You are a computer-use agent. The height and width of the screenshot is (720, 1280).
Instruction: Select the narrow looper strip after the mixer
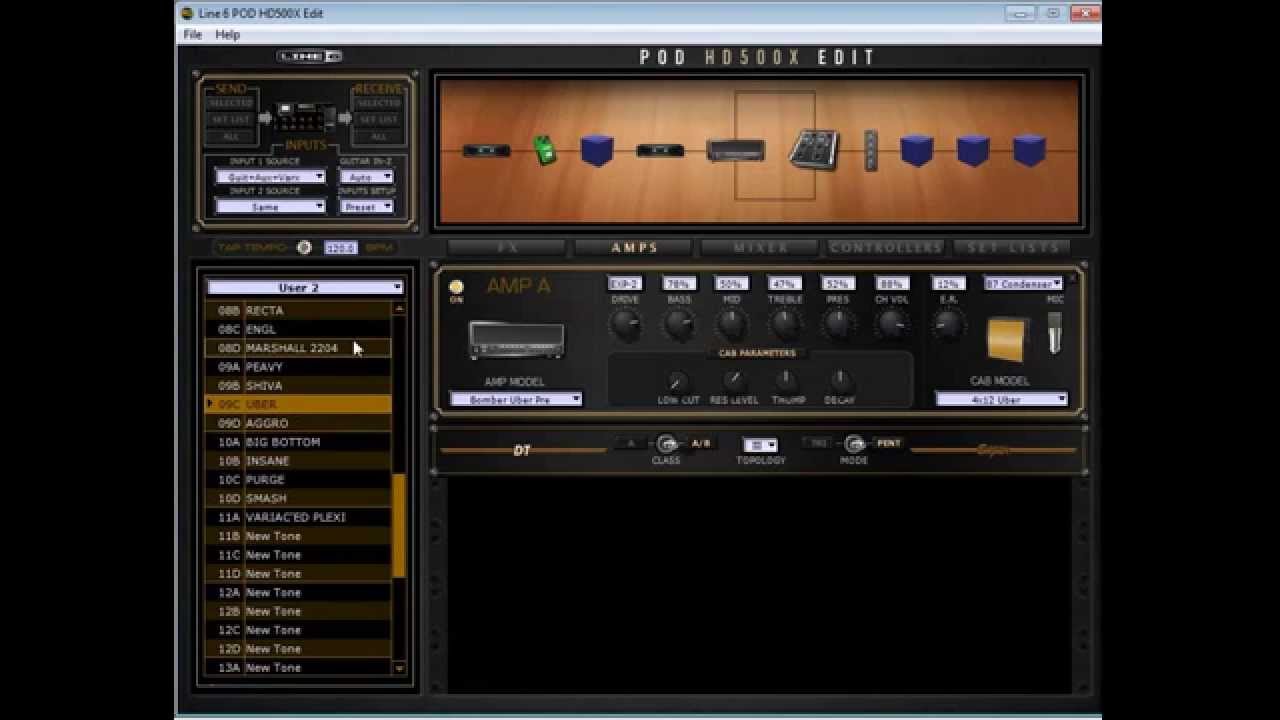point(871,151)
